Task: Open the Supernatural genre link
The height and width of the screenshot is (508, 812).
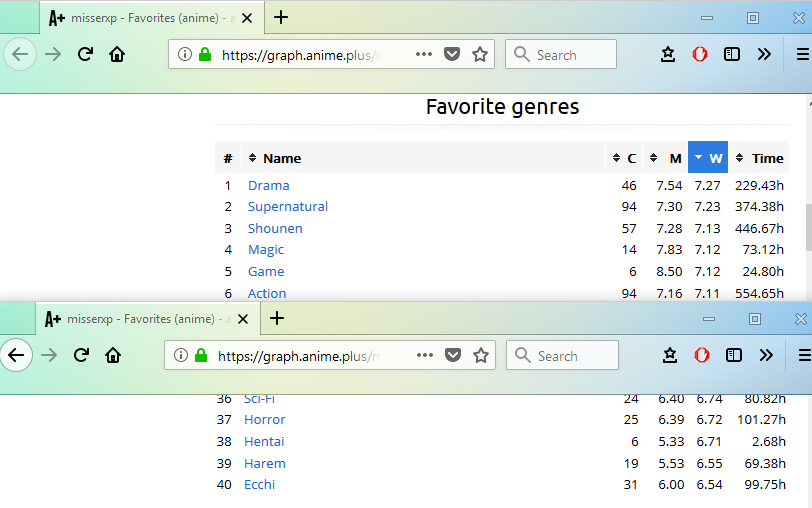Action: (x=288, y=207)
